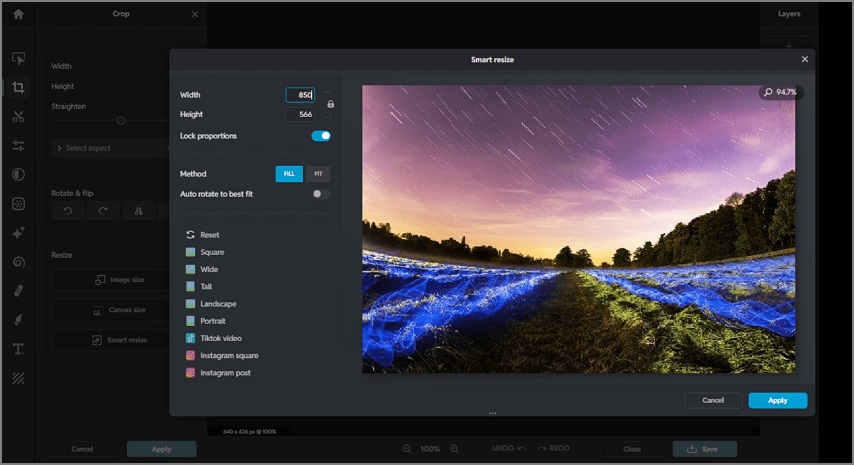The image size is (854, 465).
Task: Select the Retouch spiral tool
Action: coord(19,262)
